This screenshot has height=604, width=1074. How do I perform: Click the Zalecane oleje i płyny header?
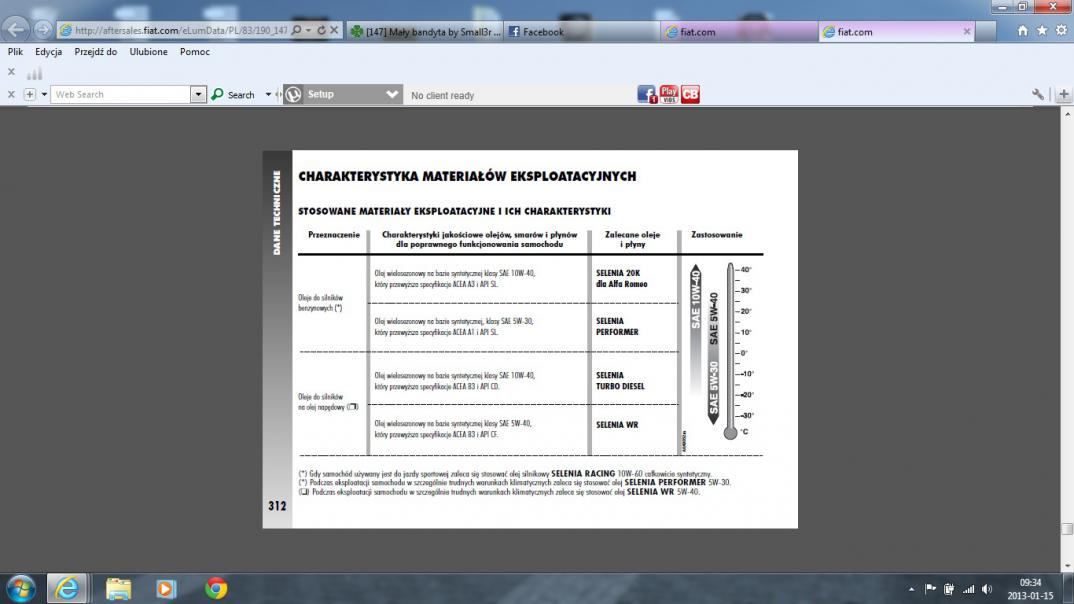click(x=632, y=239)
